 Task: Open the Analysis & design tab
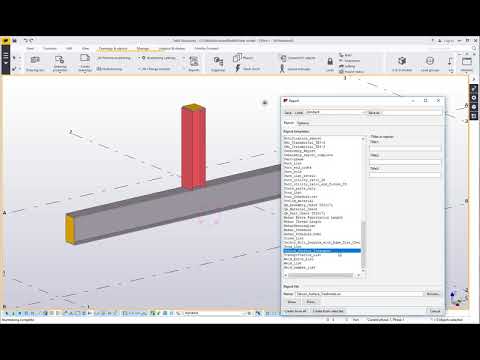coord(172,49)
